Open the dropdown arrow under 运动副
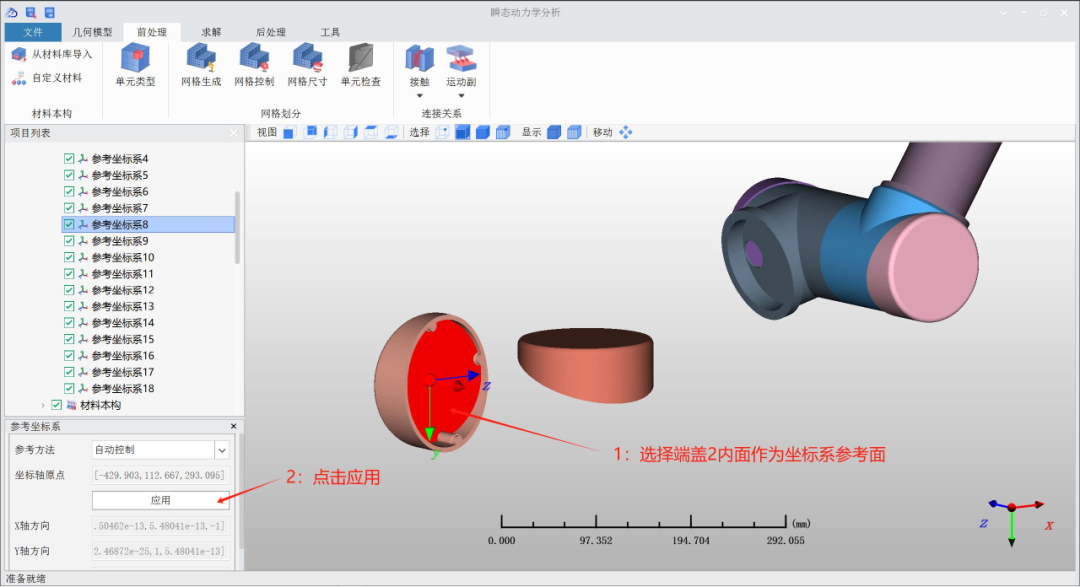Viewport: 1080px width, 587px height. 461,96
